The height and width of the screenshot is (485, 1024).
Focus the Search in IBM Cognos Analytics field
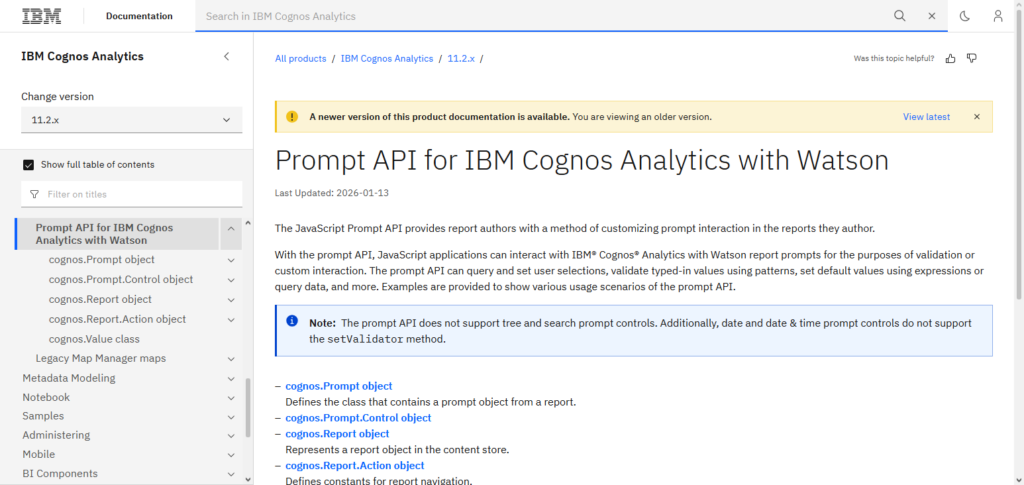coord(542,16)
